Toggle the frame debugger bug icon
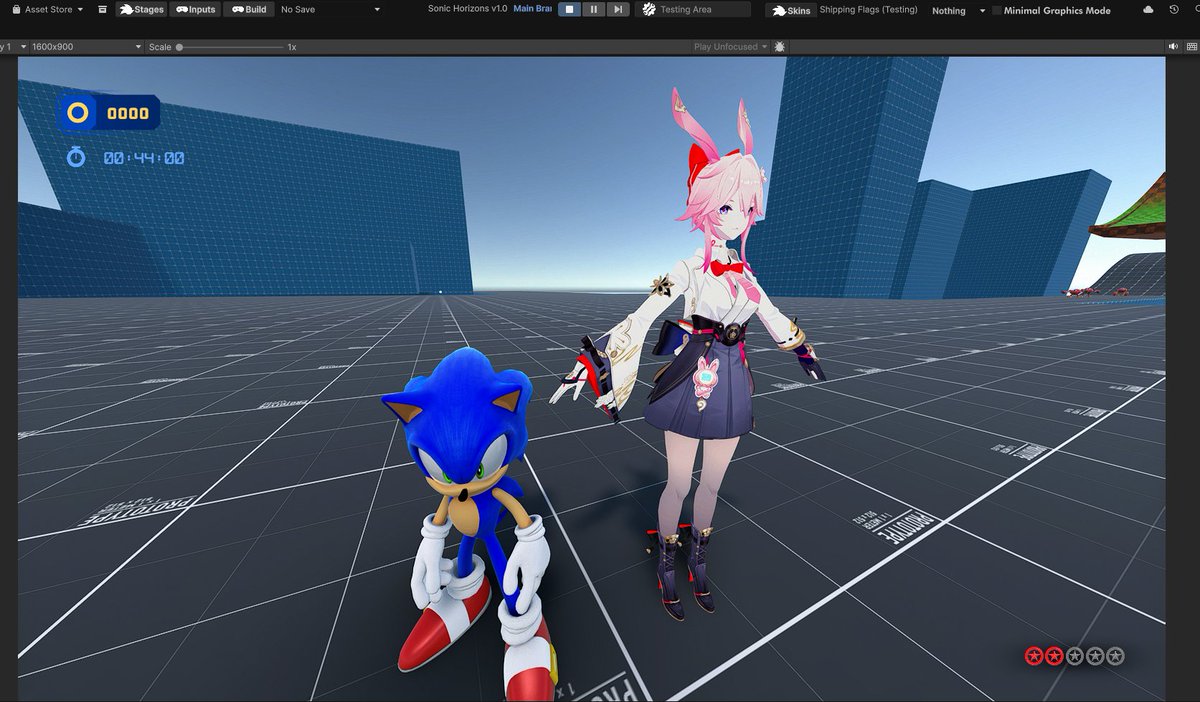Image resolution: width=1200 pixels, height=702 pixels. tap(780, 47)
